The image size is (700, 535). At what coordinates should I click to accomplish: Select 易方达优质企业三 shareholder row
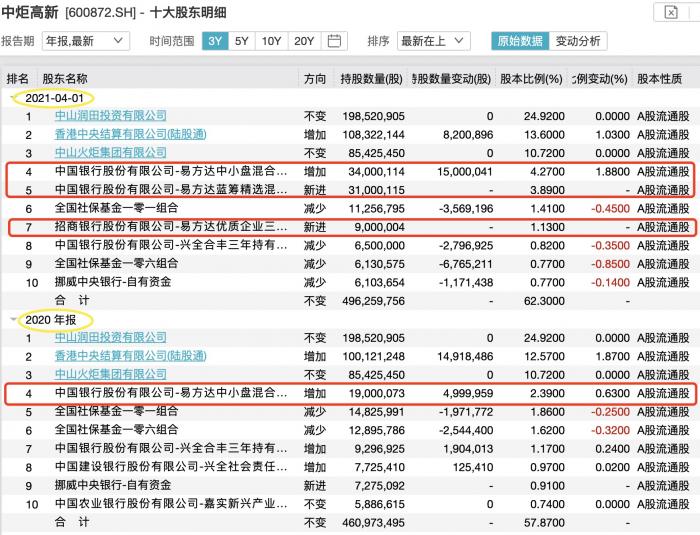click(x=350, y=227)
